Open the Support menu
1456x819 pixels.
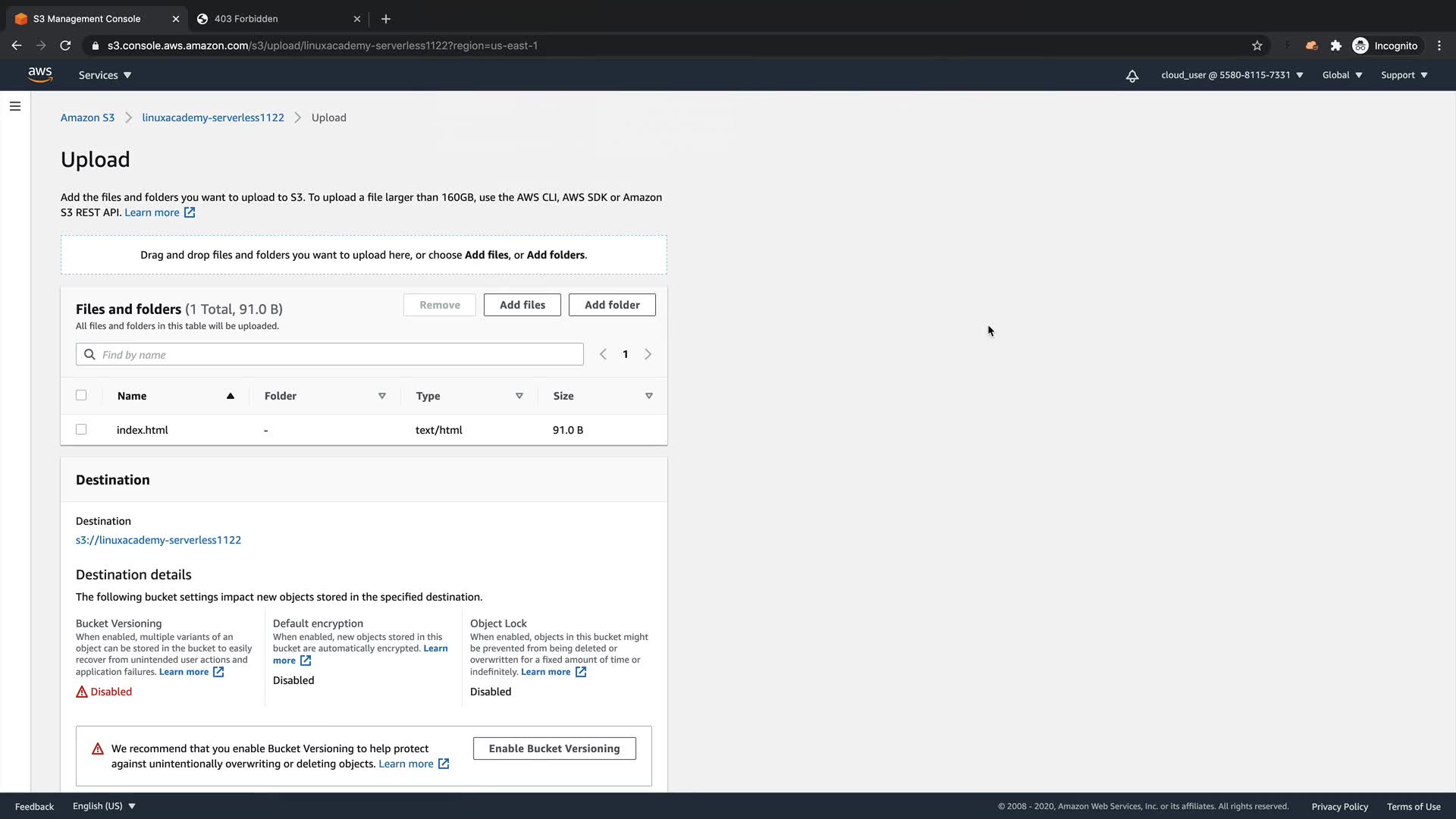tap(1404, 75)
